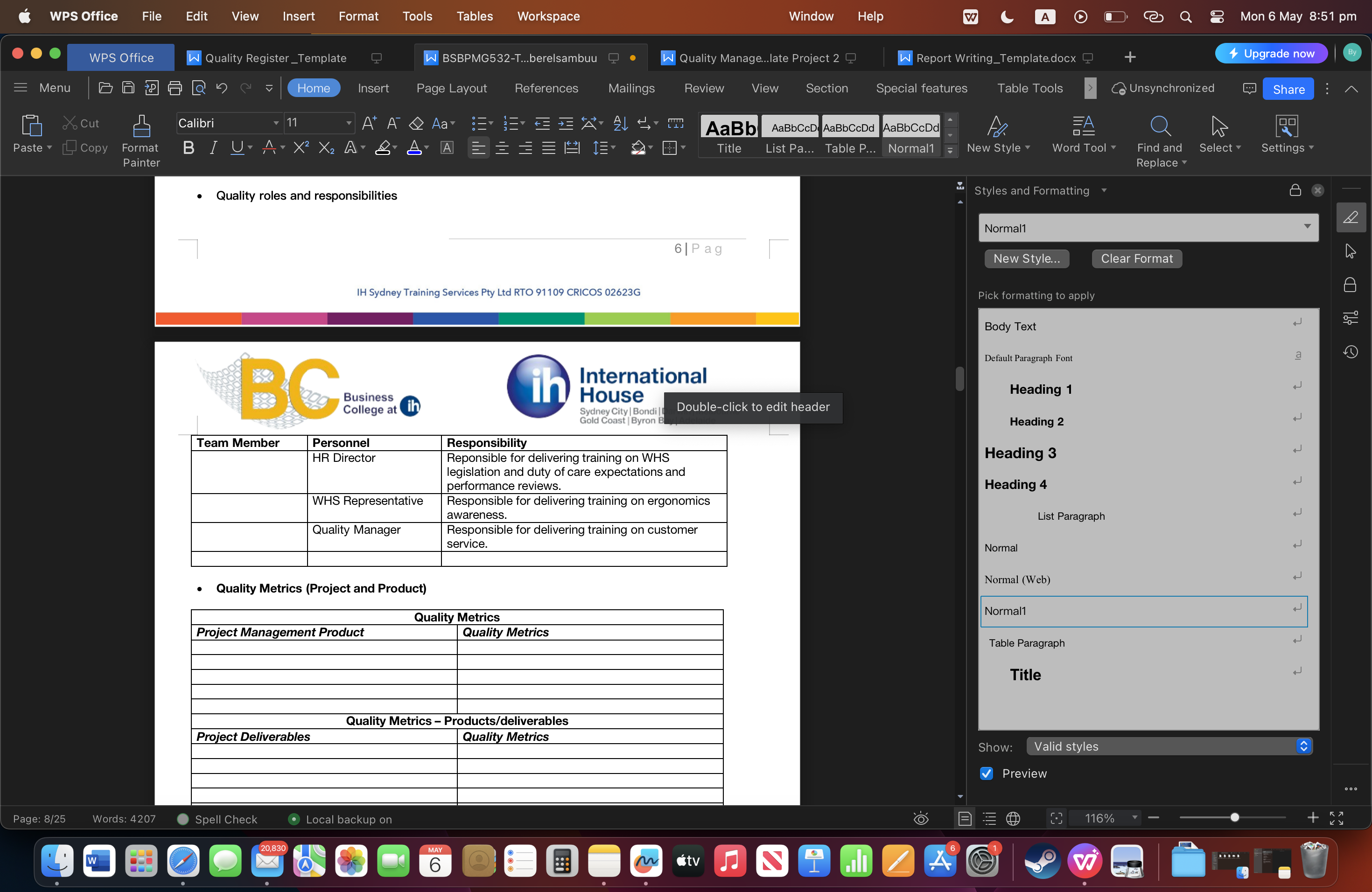Switch to the Report Writing_Template.docx tab
The image size is (1372, 892).
point(997,58)
